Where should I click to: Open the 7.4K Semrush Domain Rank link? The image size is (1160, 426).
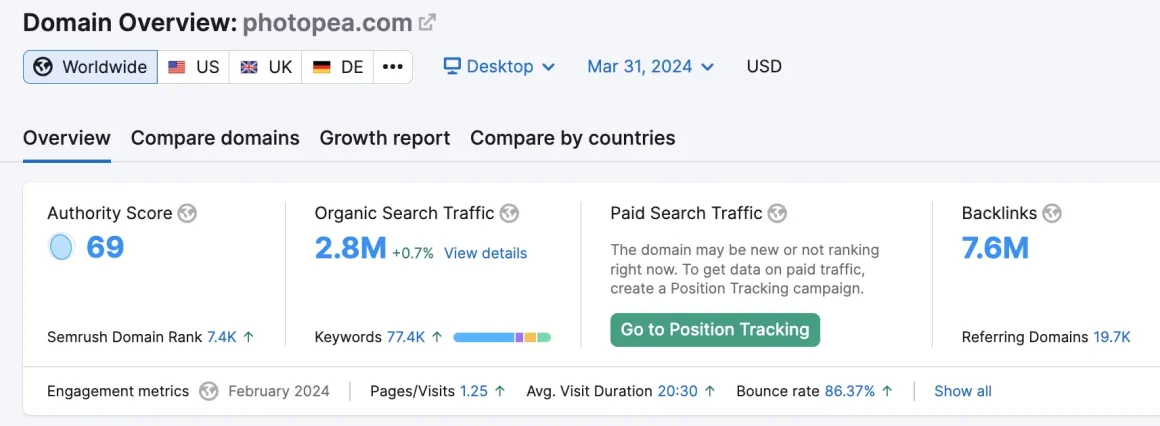[222, 337]
